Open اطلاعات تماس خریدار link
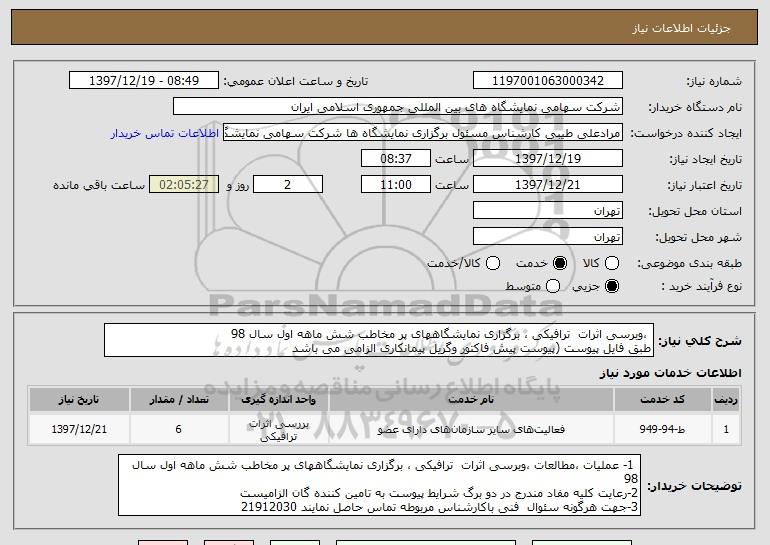 click(165, 133)
